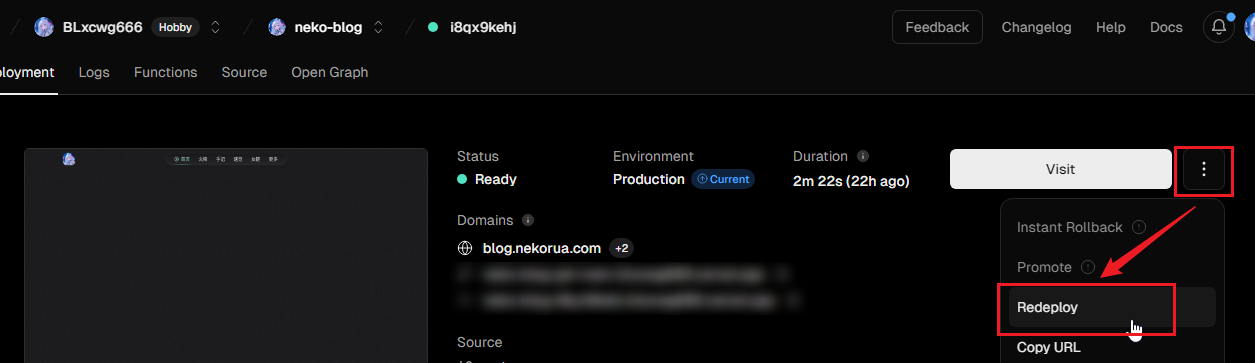
Task: Click the Ready status text
Action: 496,179
